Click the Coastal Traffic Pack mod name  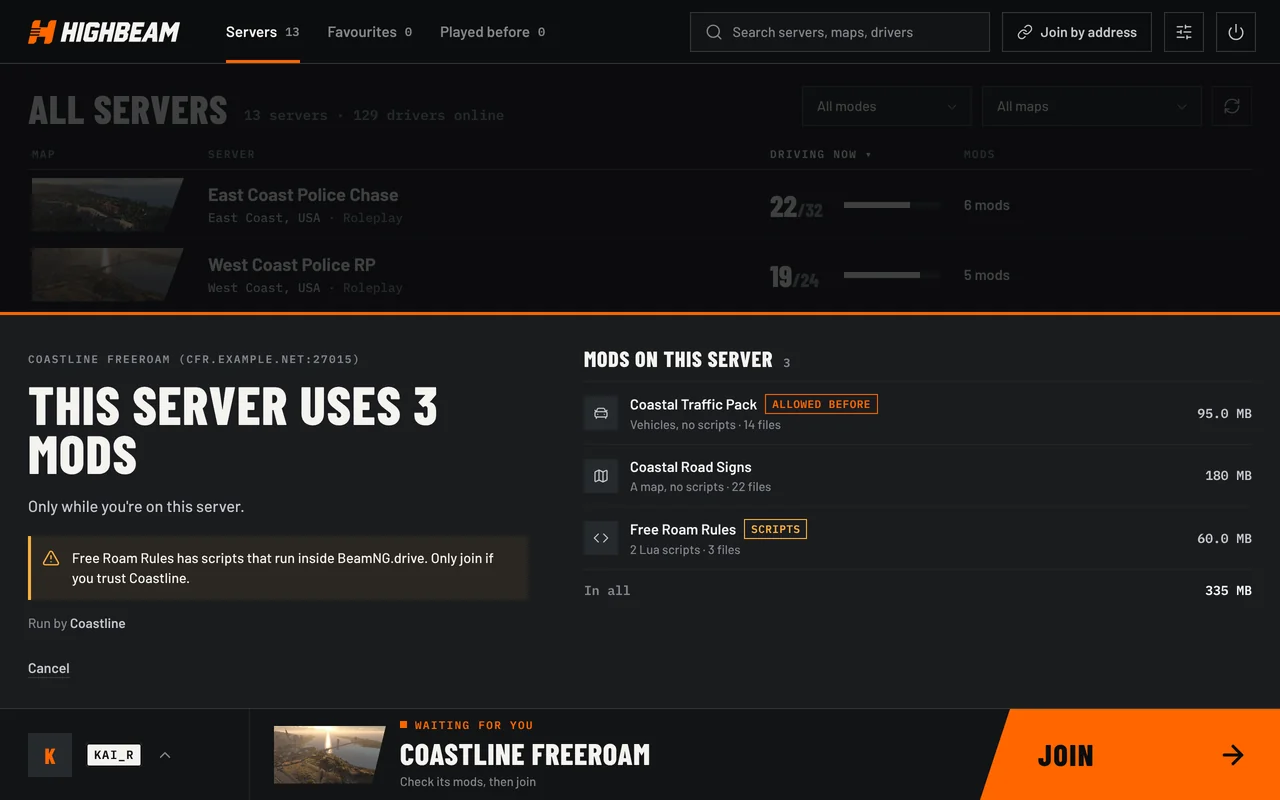pyautogui.click(x=693, y=404)
